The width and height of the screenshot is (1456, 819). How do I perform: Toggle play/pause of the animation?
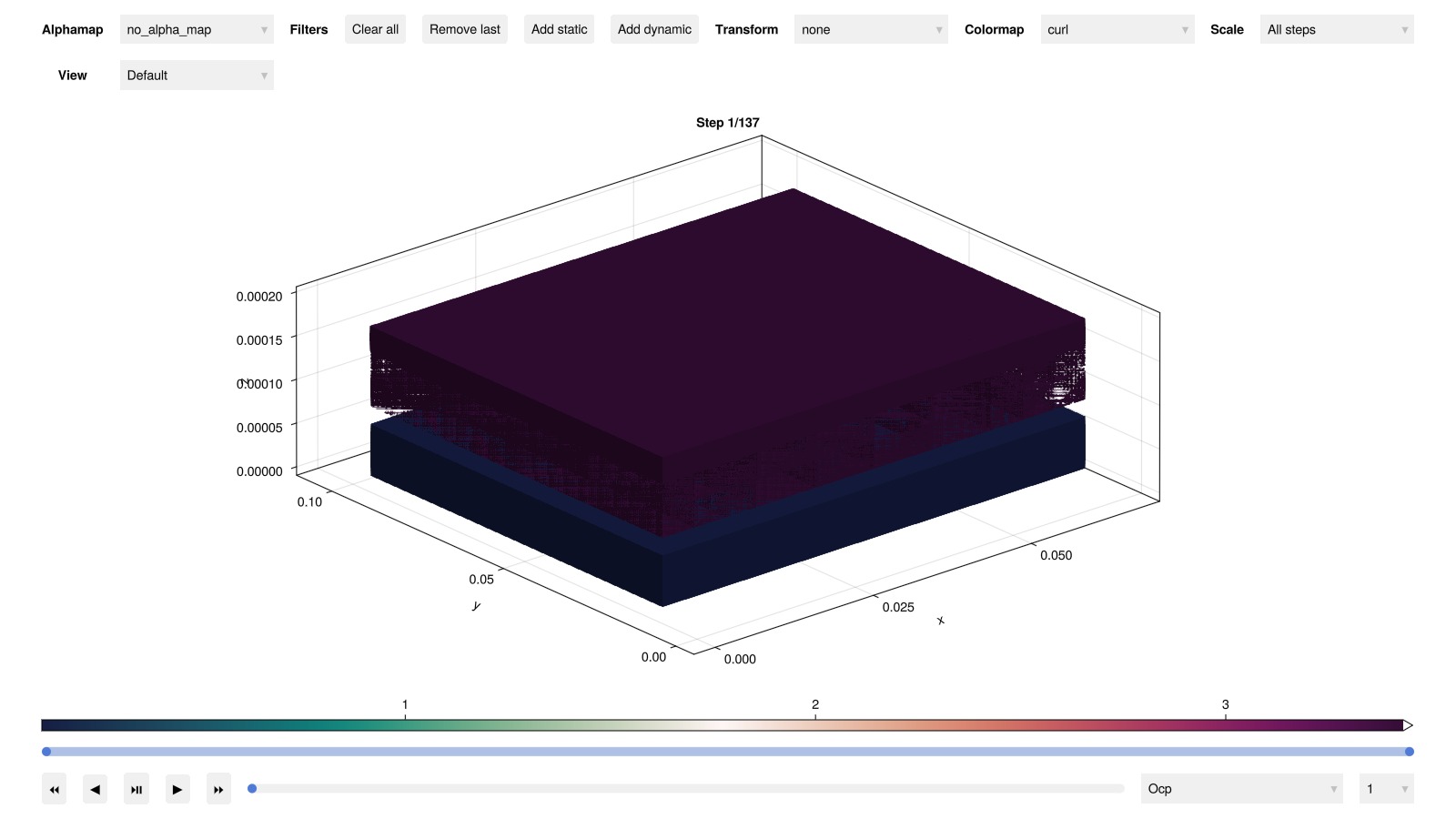pos(136,789)
